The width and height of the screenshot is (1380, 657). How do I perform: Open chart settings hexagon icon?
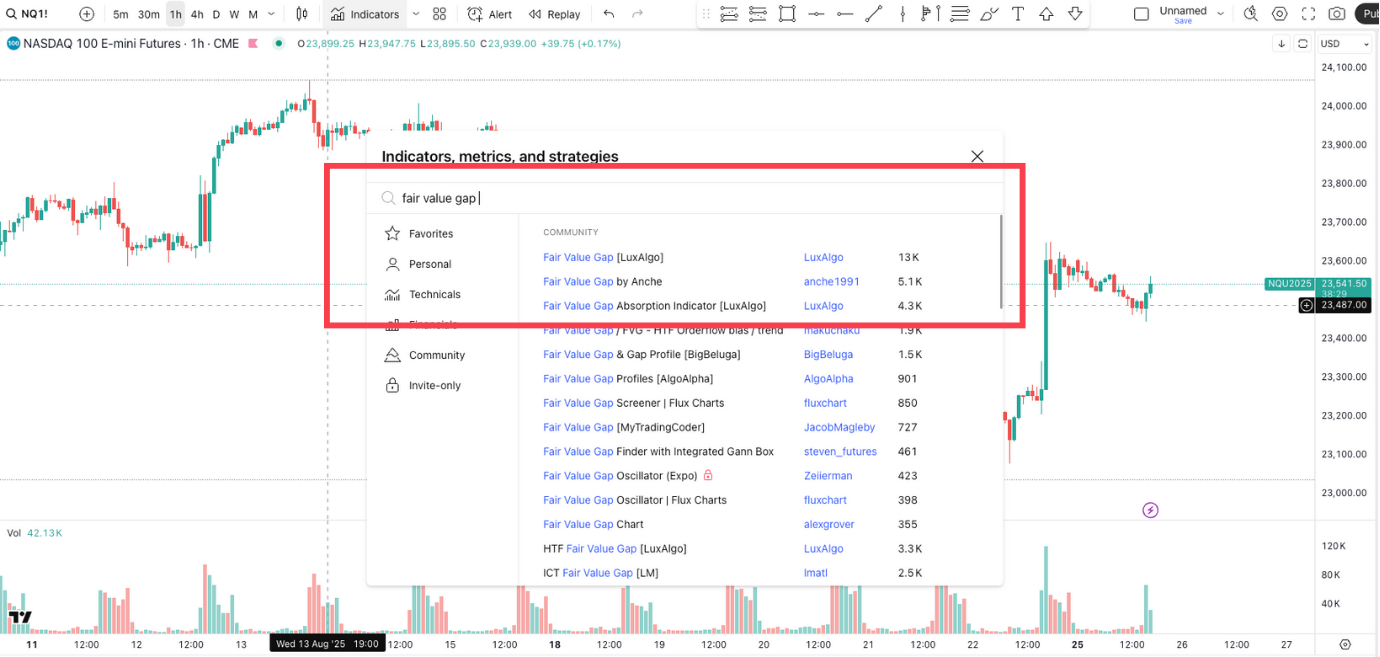1280,14
